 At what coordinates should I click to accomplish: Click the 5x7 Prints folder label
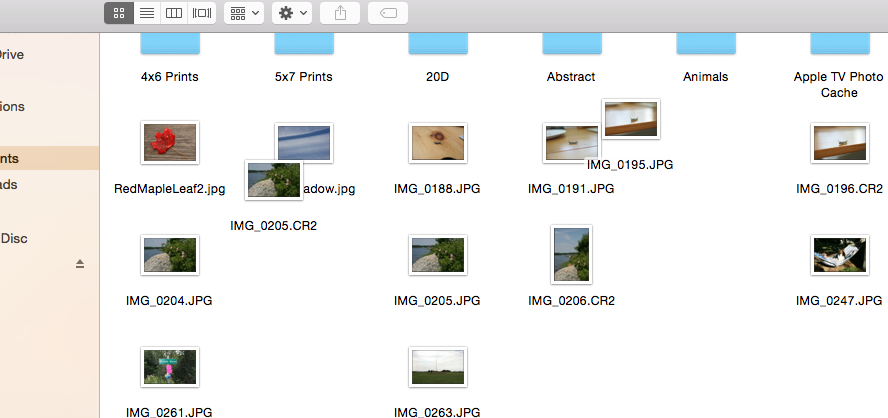pos(304,76)
